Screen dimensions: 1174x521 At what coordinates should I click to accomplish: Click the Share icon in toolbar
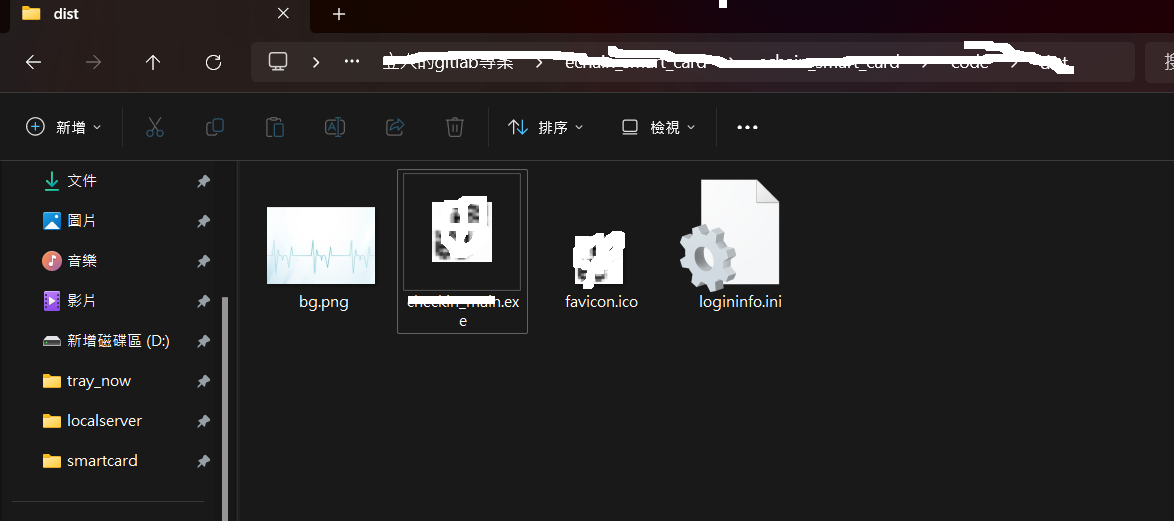pyautogui.click(x=395, y=127)
